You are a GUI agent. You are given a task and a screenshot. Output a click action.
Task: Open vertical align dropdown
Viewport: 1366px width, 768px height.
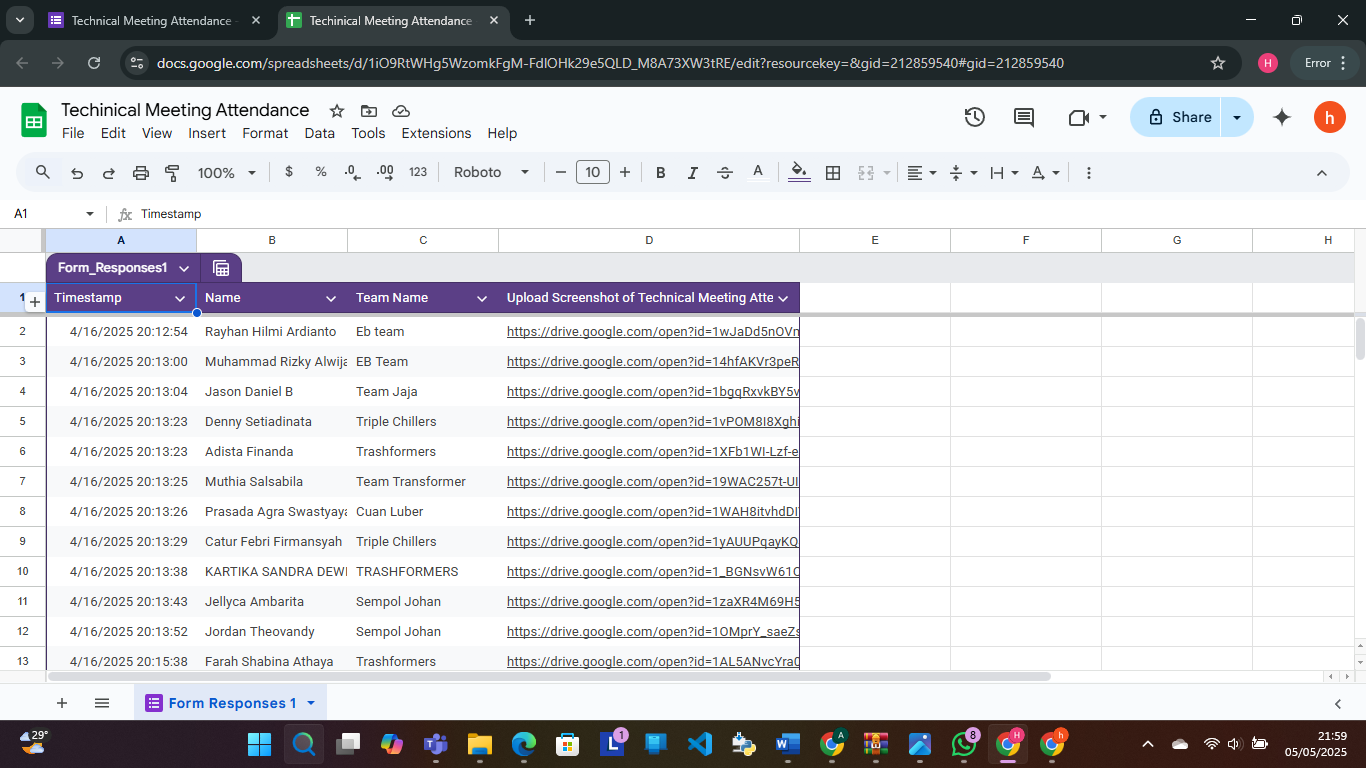pyautogui.click(x=963, y=173)
